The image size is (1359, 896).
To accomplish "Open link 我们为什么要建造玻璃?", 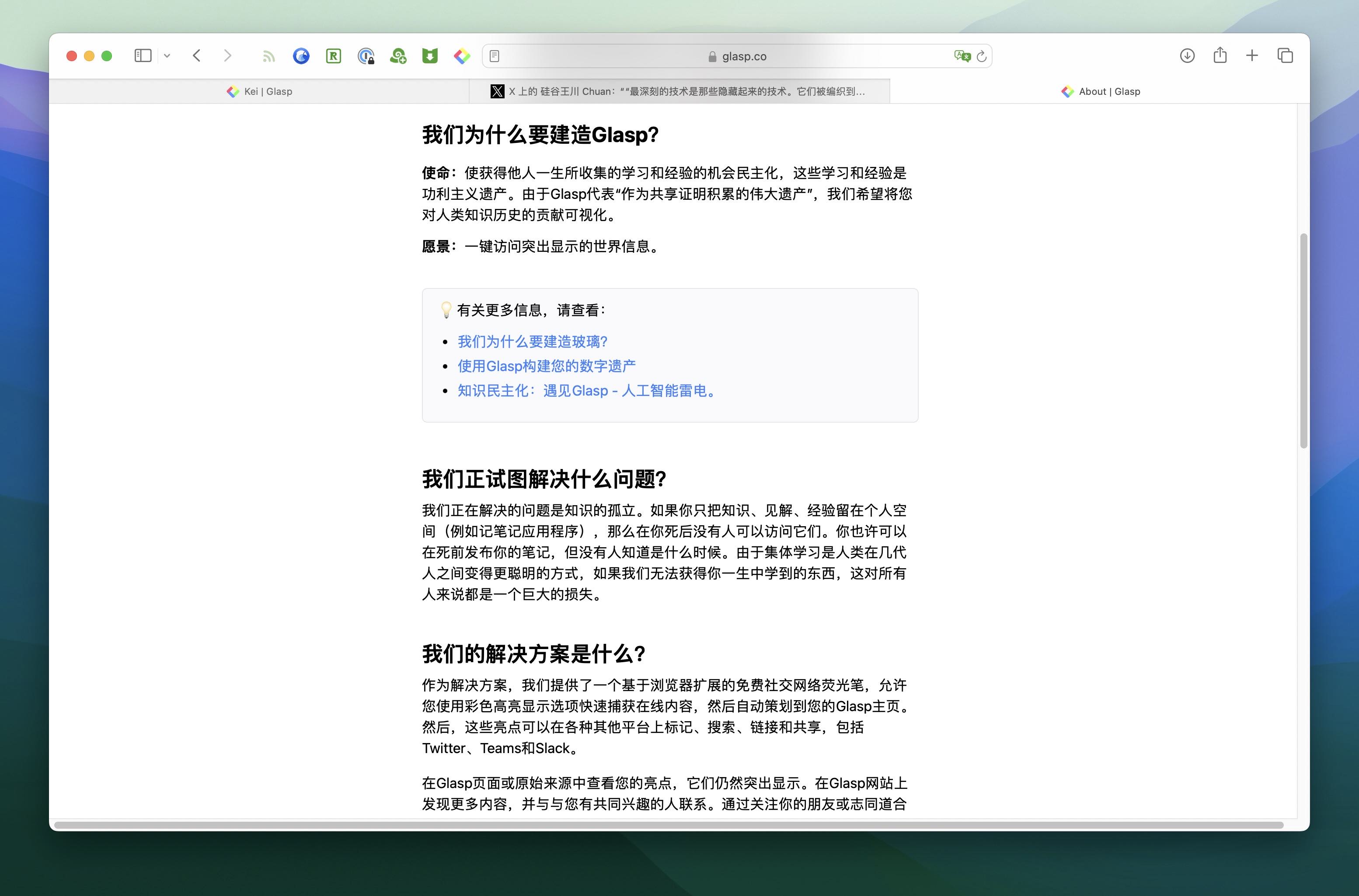I will pyautogui.click(x=532, y=342).
